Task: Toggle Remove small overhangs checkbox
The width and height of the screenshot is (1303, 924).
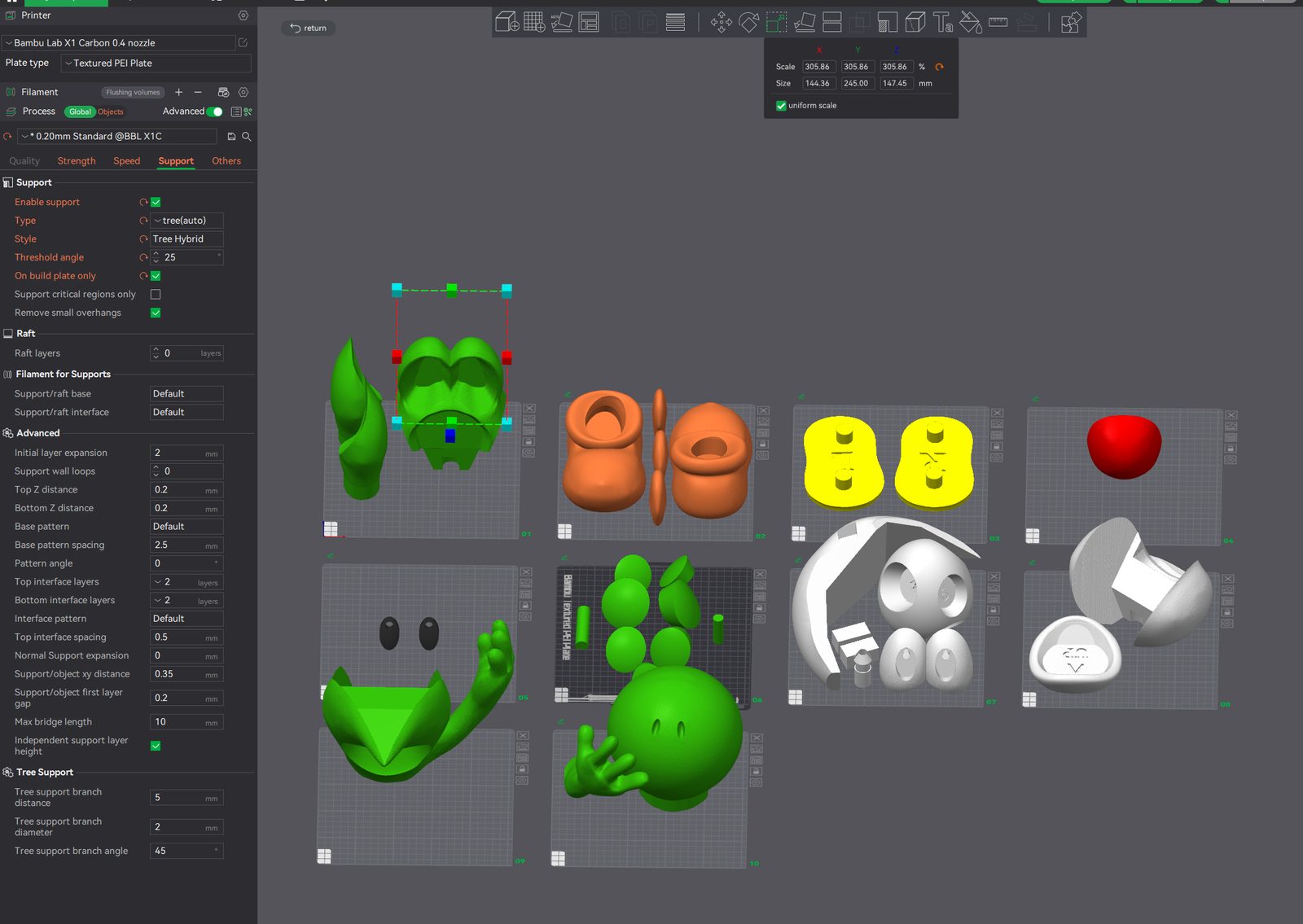Action: [x=156, y=313]
